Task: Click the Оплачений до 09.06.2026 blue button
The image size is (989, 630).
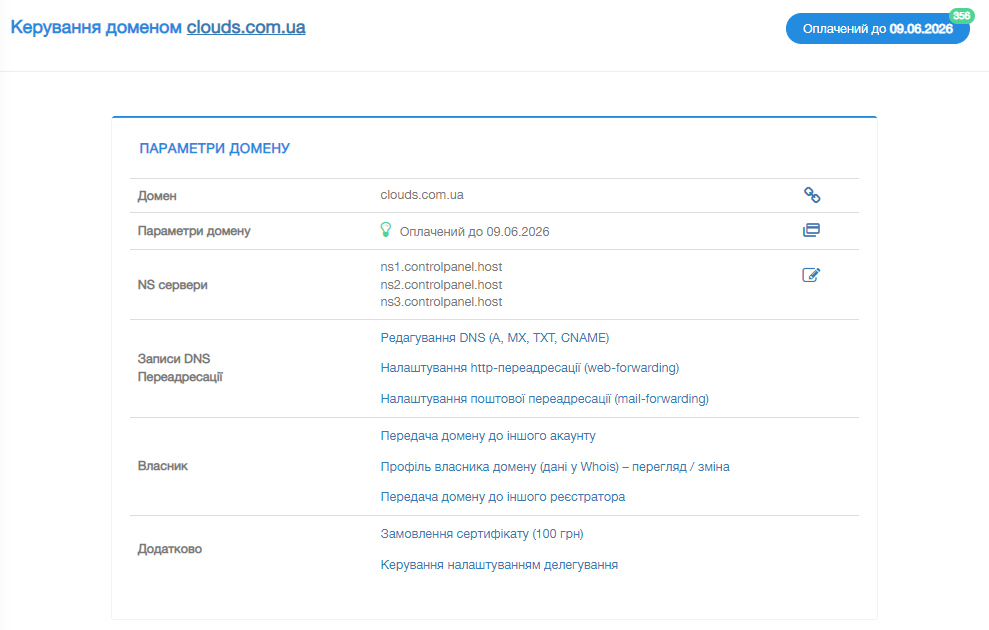Action: (877, 29)
